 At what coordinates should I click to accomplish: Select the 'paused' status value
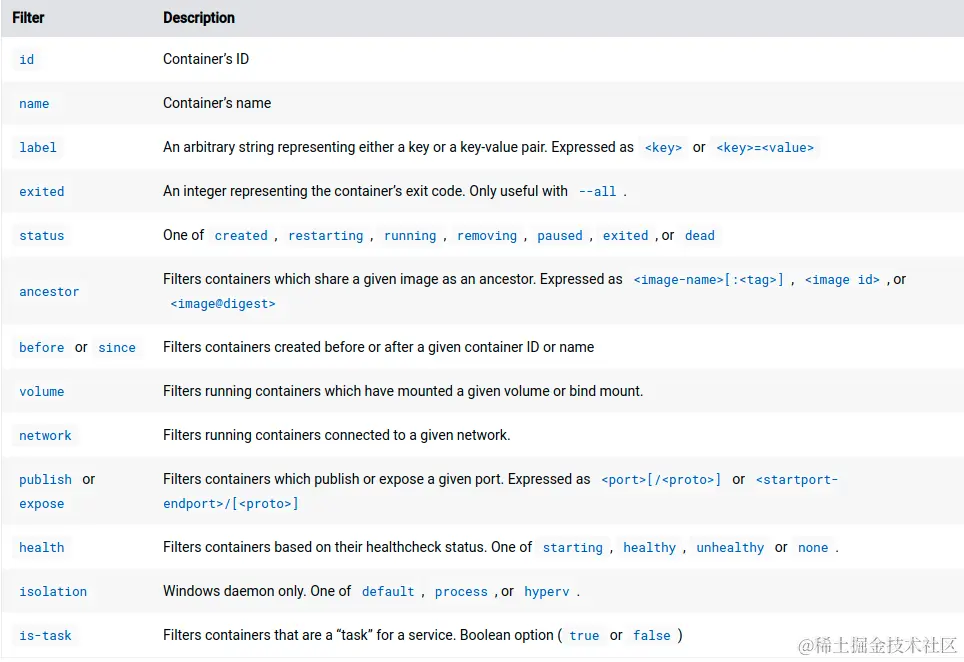coord(560,236)
